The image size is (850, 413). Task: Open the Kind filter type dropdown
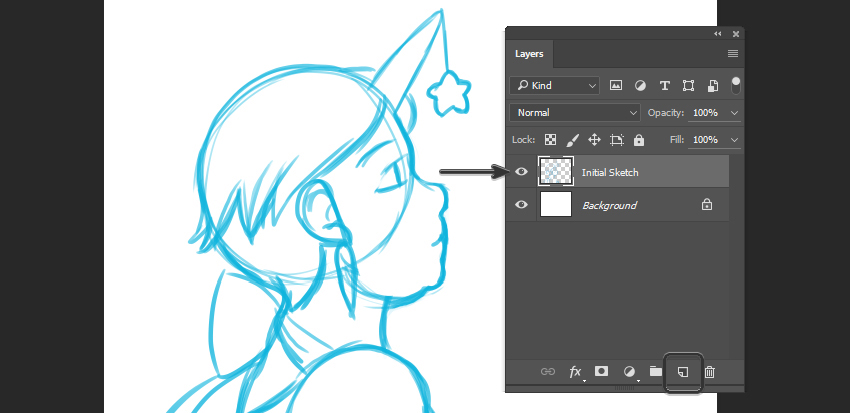[x=554, y=85]
